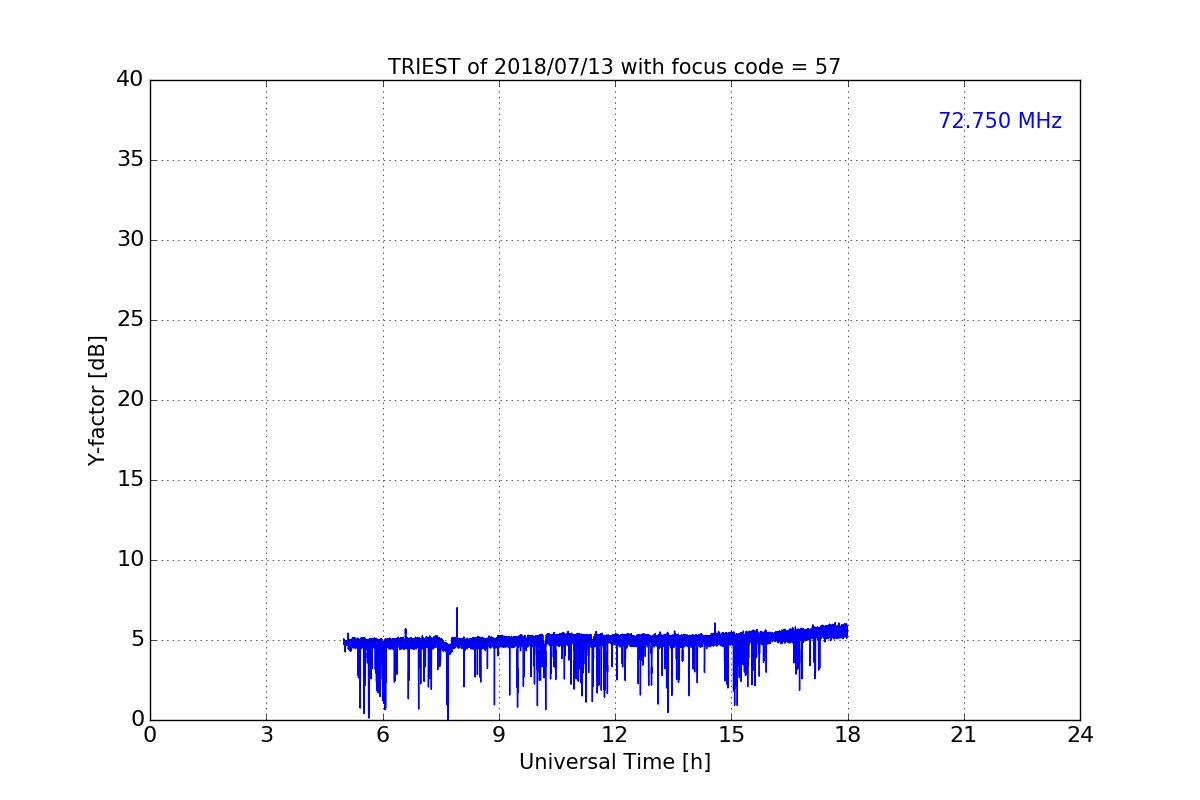The height and width of the screenshot is (800, 1200).
Task: Click x-axis tick label '9'
Action: (x=499, y=735)
